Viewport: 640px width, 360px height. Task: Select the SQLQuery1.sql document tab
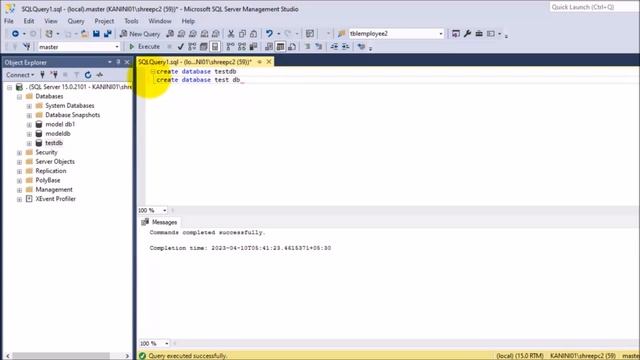tap(195, 62)
